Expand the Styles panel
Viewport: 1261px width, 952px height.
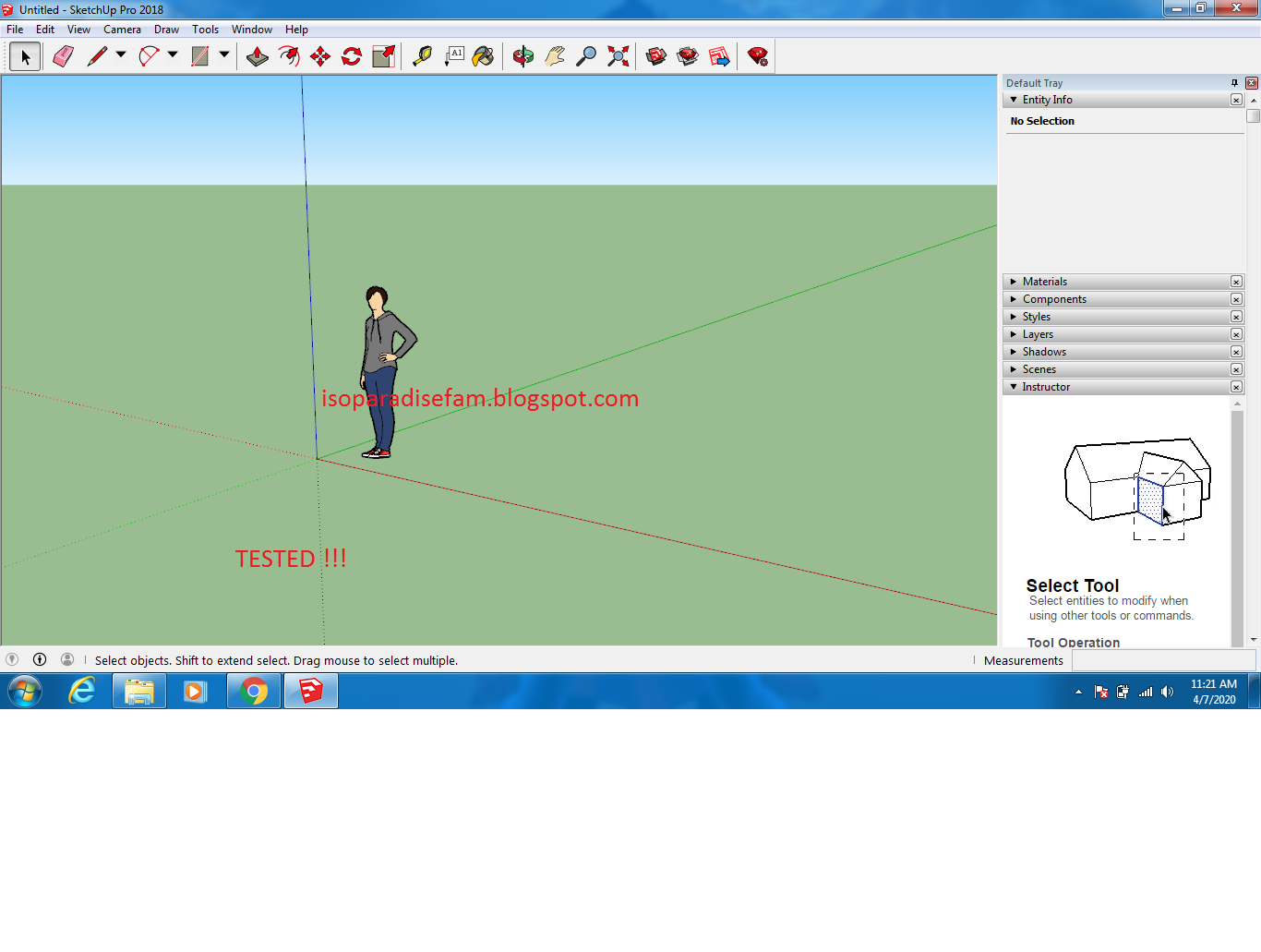[1013, 317]
